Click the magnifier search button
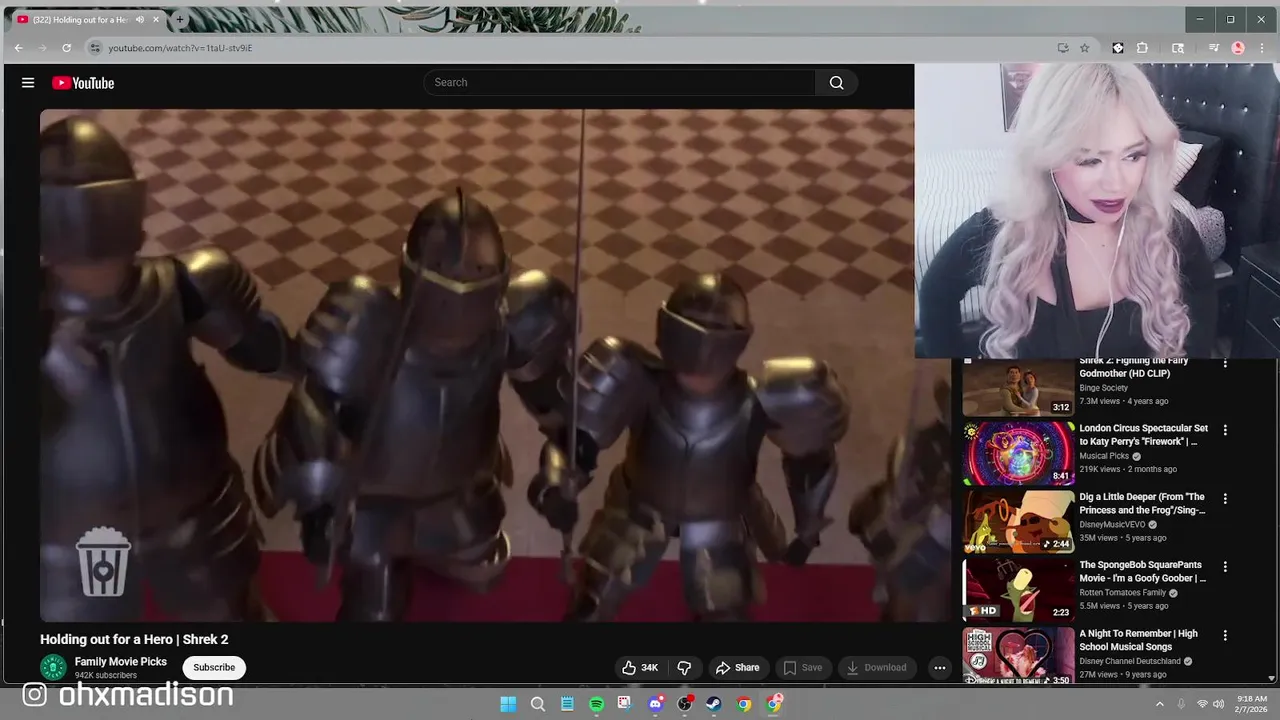The height and width of the screenshot is (720, 1280). click(x=837, y=83)
